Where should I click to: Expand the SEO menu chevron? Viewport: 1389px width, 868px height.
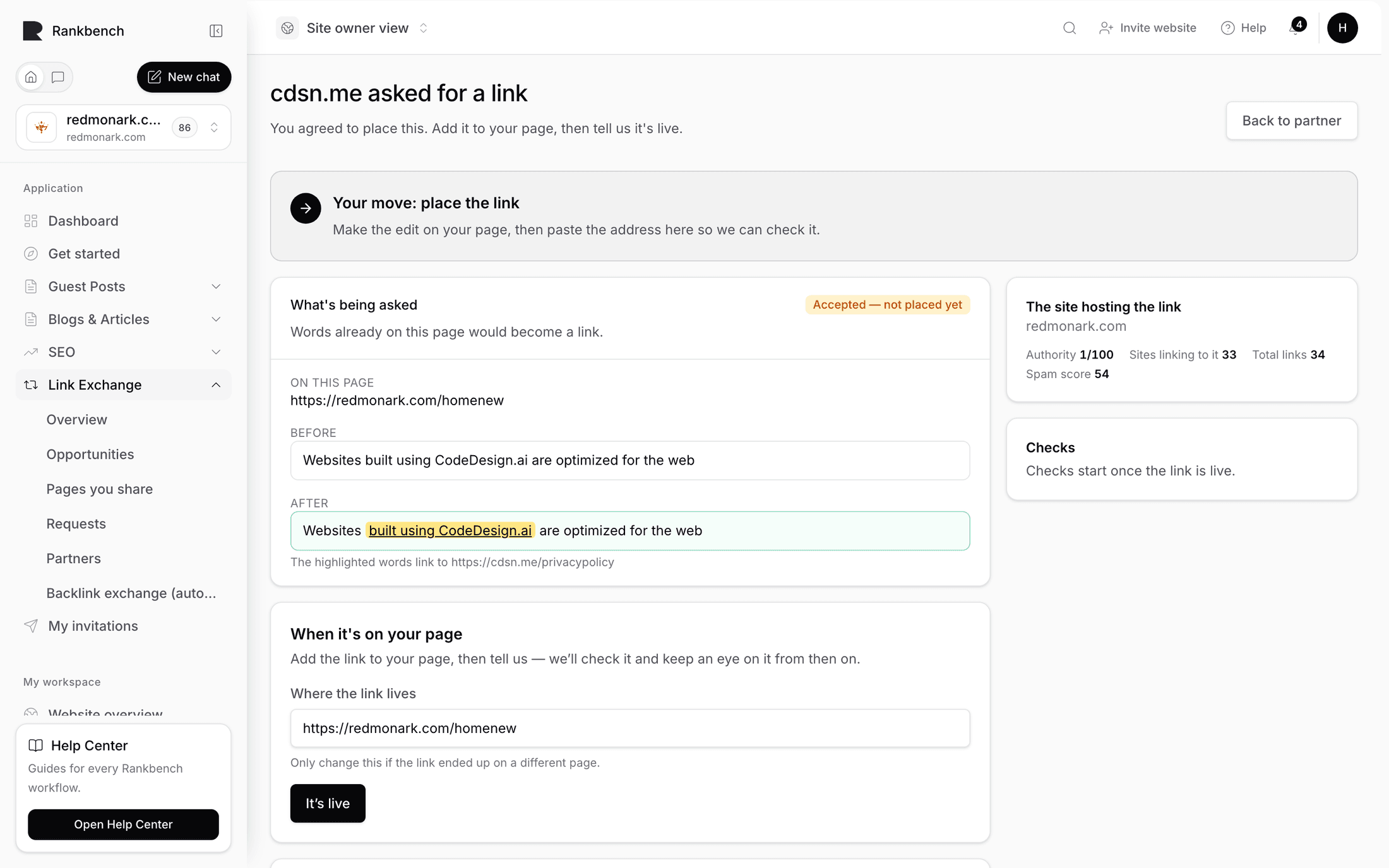[216, 352]
